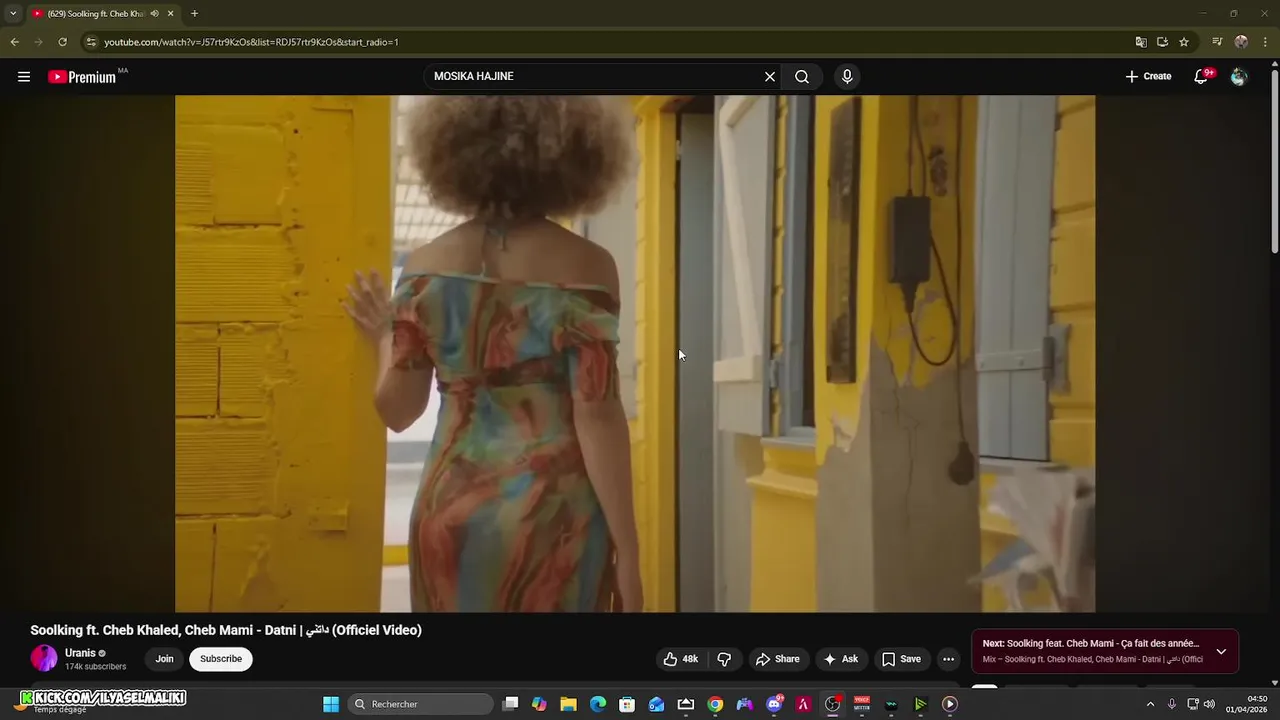Go back in browser history
The height and width of the screenshot is (720, 1280).
pos(14,42)
